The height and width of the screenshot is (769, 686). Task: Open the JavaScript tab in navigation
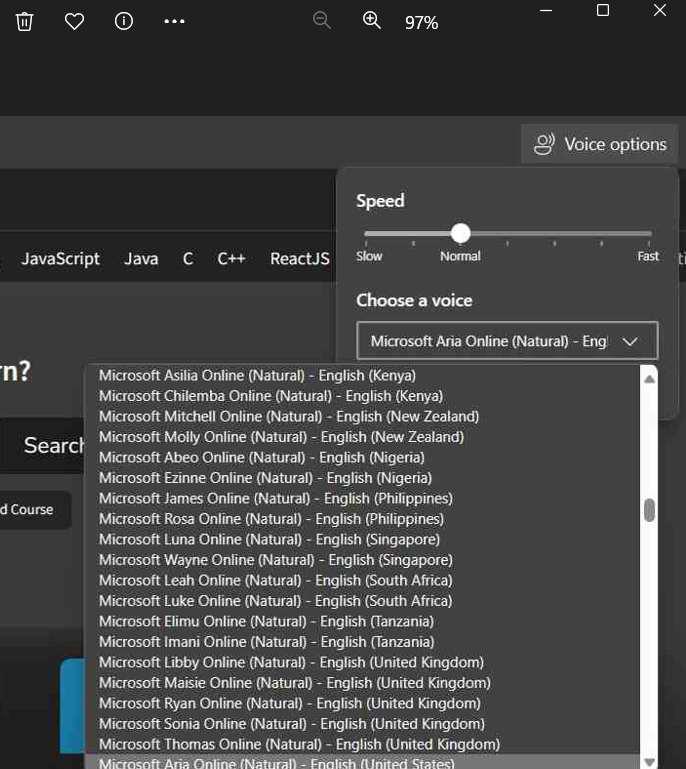point(60,258)
